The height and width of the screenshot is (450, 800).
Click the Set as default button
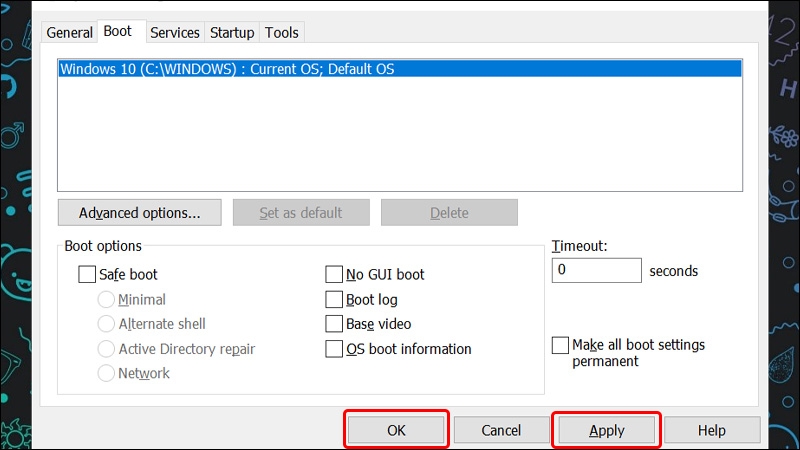(x=301, y=213)
